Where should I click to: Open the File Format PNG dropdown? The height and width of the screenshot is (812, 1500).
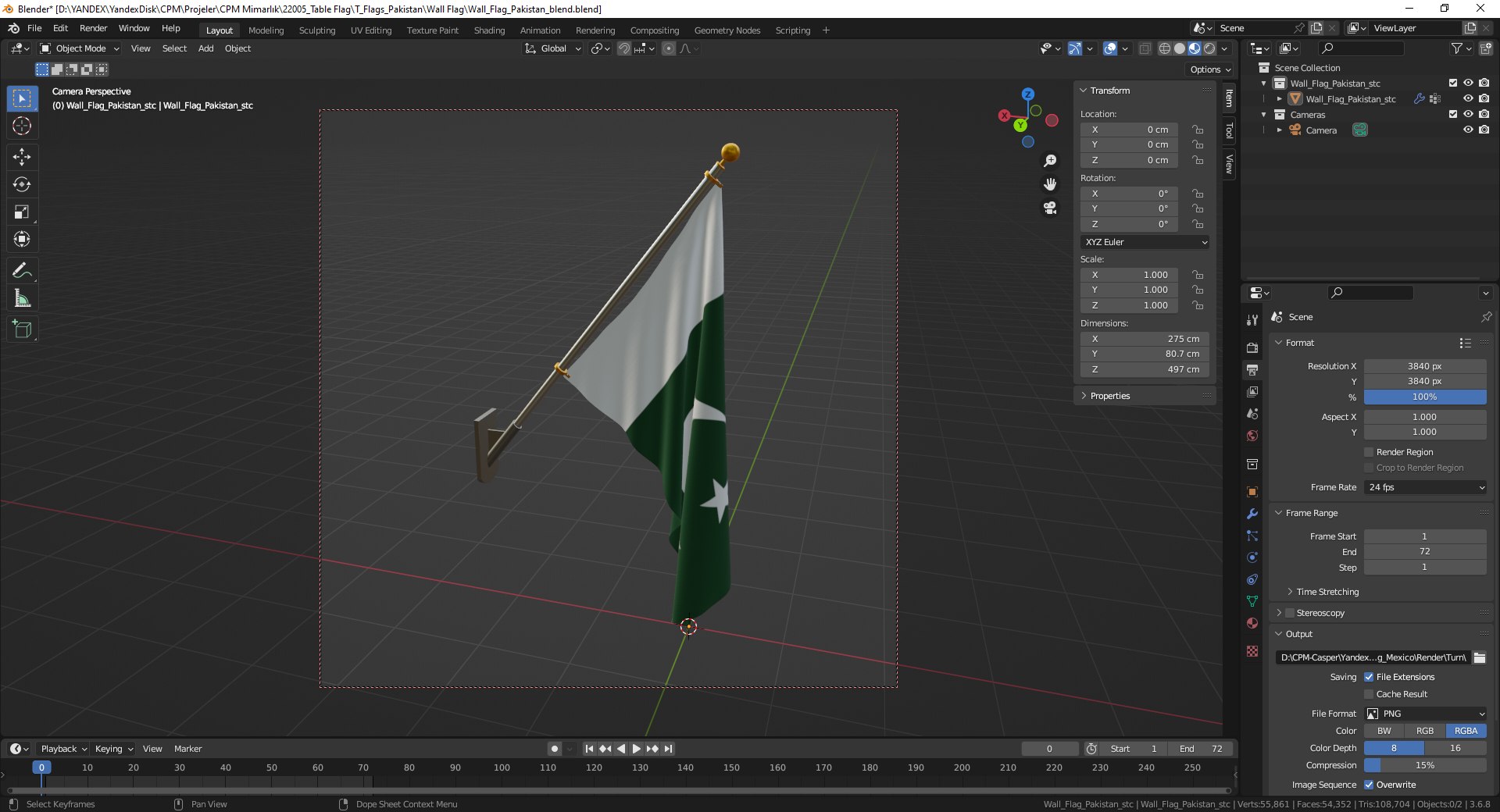[1426, 714]
